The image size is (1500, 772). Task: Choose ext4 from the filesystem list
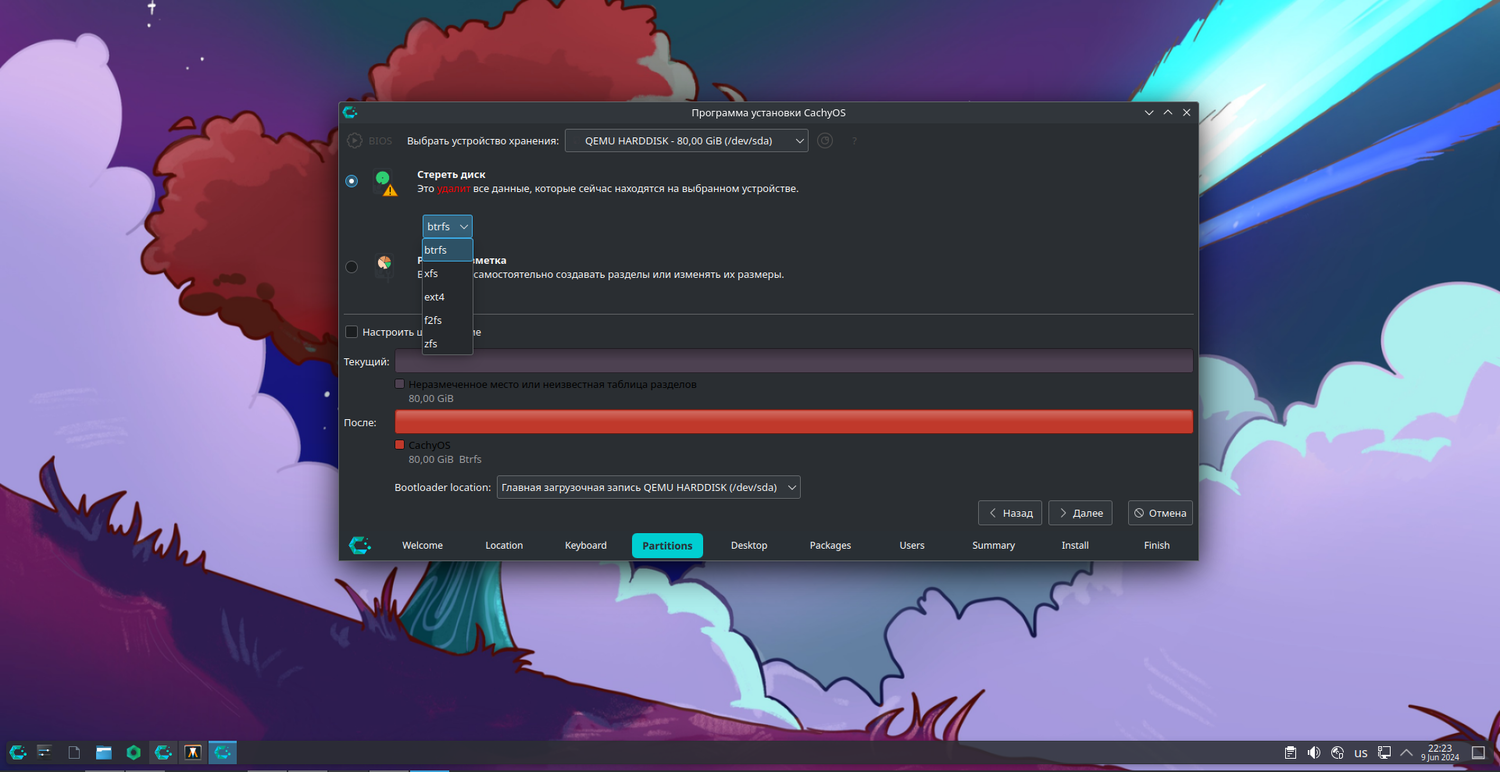(447, 297)
